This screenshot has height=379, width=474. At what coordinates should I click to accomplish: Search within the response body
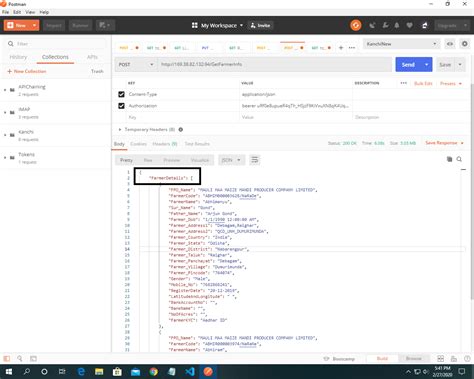pyautogui.click(x=459, y=159)
